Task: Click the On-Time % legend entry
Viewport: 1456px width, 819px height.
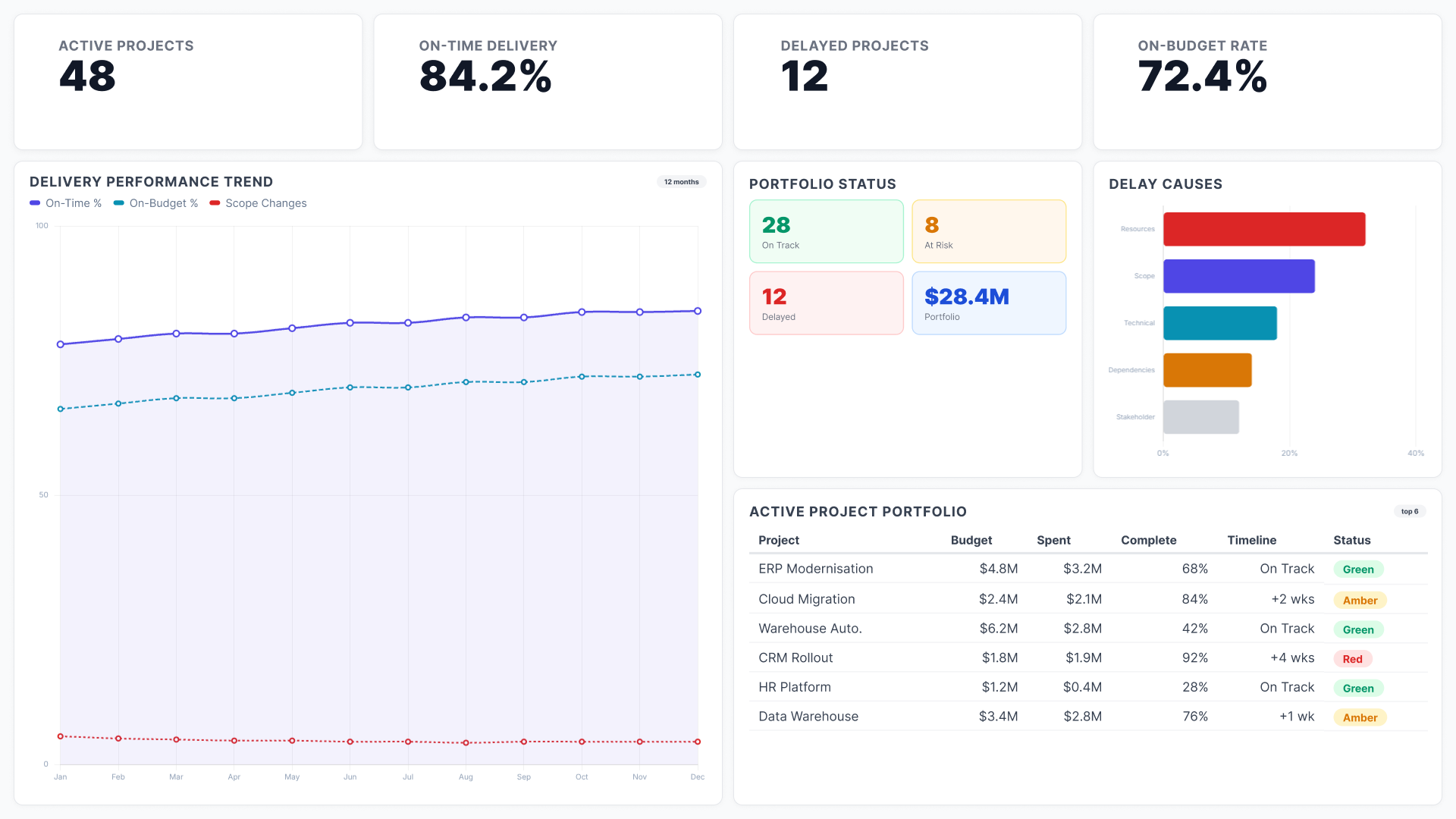Action: pos(65,203)
